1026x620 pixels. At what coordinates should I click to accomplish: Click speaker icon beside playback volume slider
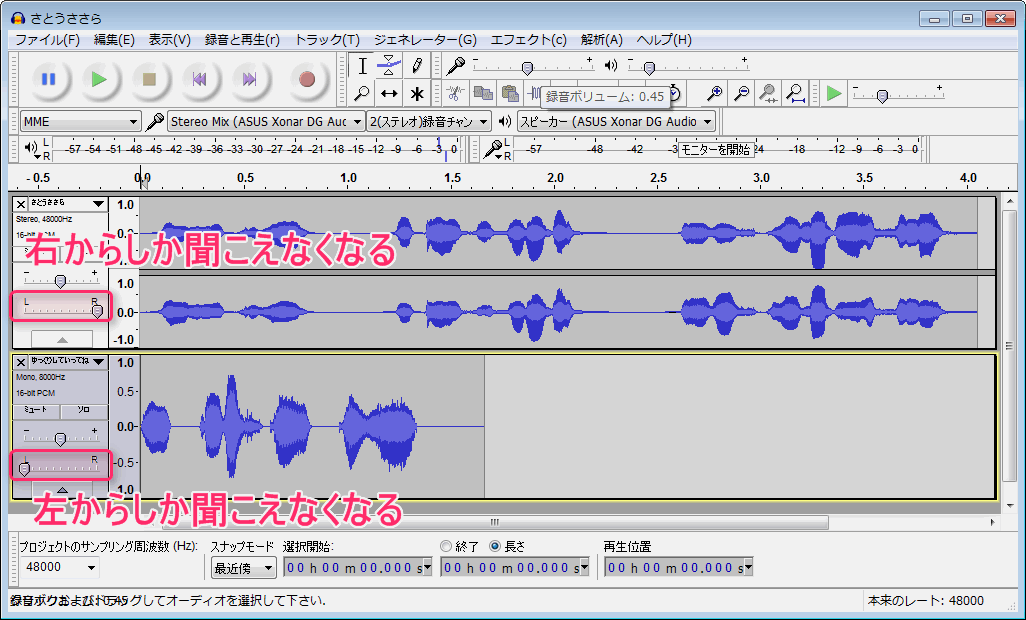[611, 65]
